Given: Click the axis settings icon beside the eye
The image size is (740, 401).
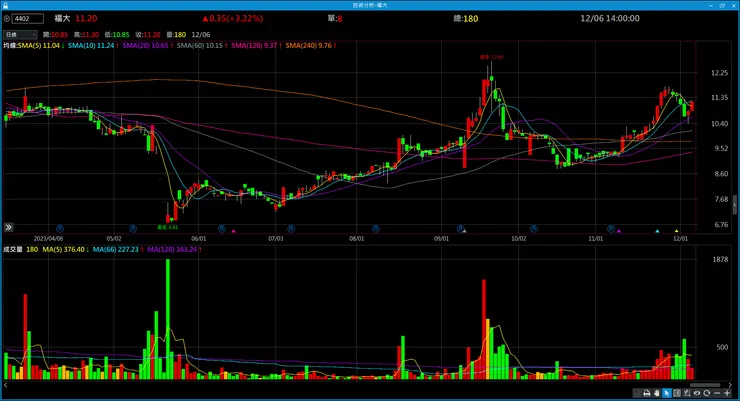Looking at the screenshot, I should point(687,393).
